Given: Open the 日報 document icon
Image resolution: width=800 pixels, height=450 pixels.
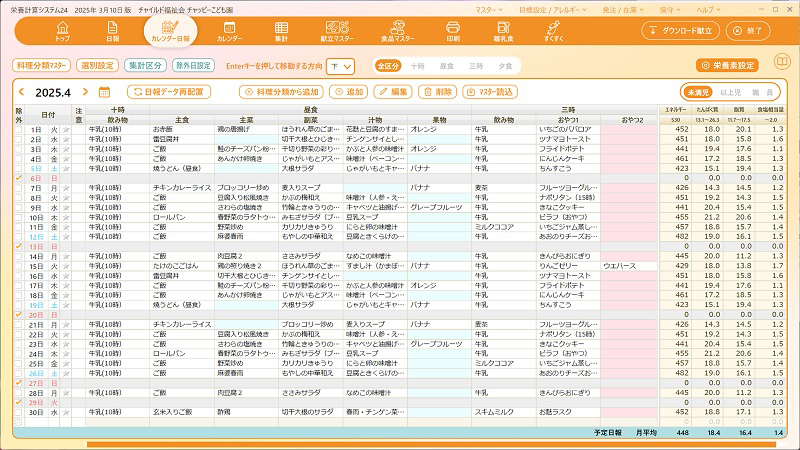Looking at the screenshot, I should point(112,31).
